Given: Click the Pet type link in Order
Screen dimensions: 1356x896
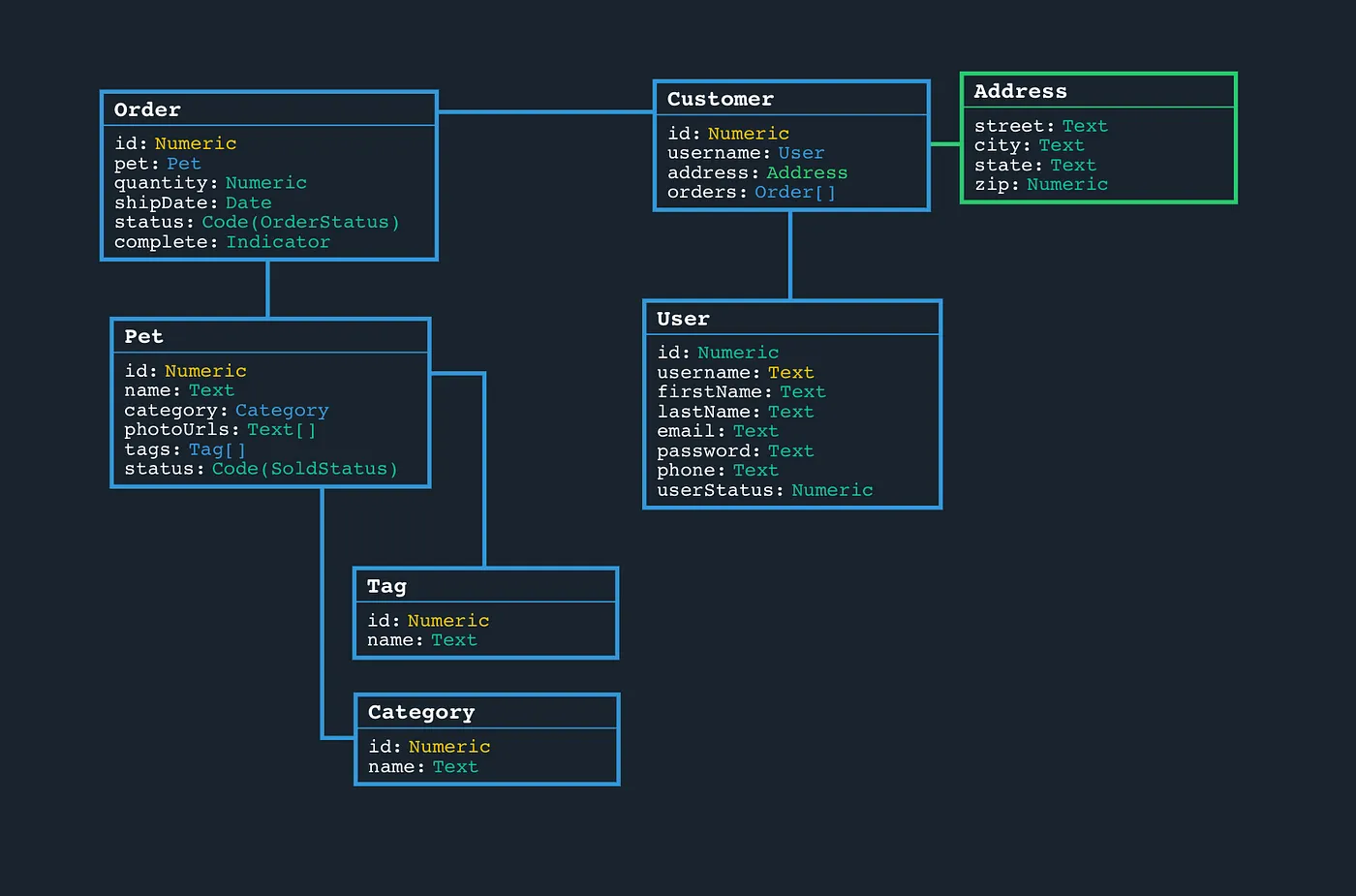Looking at the screenshot, I should pos(184,163).
